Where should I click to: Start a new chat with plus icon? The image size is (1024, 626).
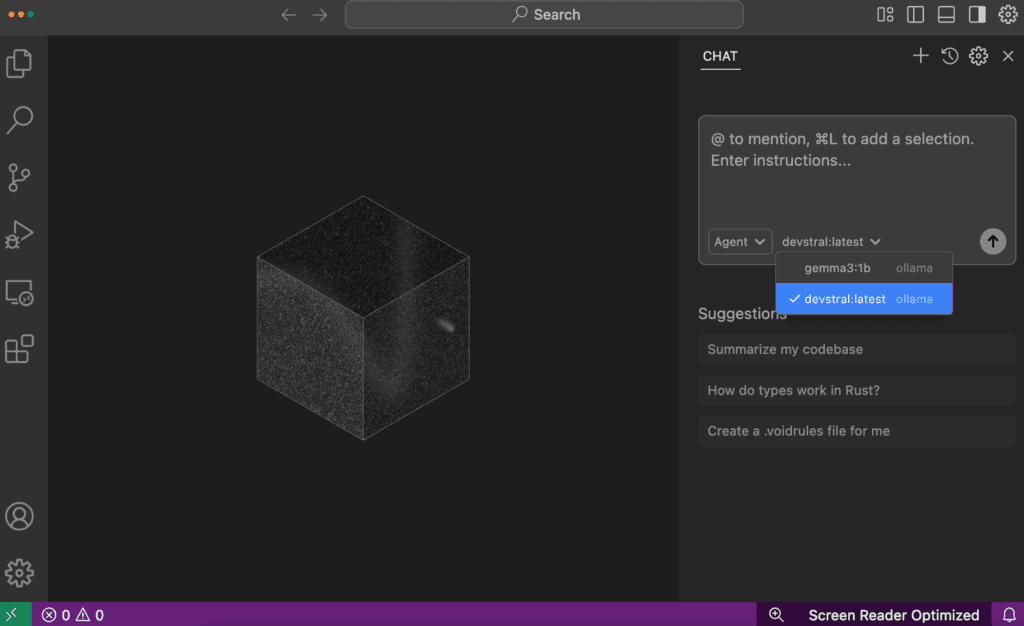click(x=920, y=55)
